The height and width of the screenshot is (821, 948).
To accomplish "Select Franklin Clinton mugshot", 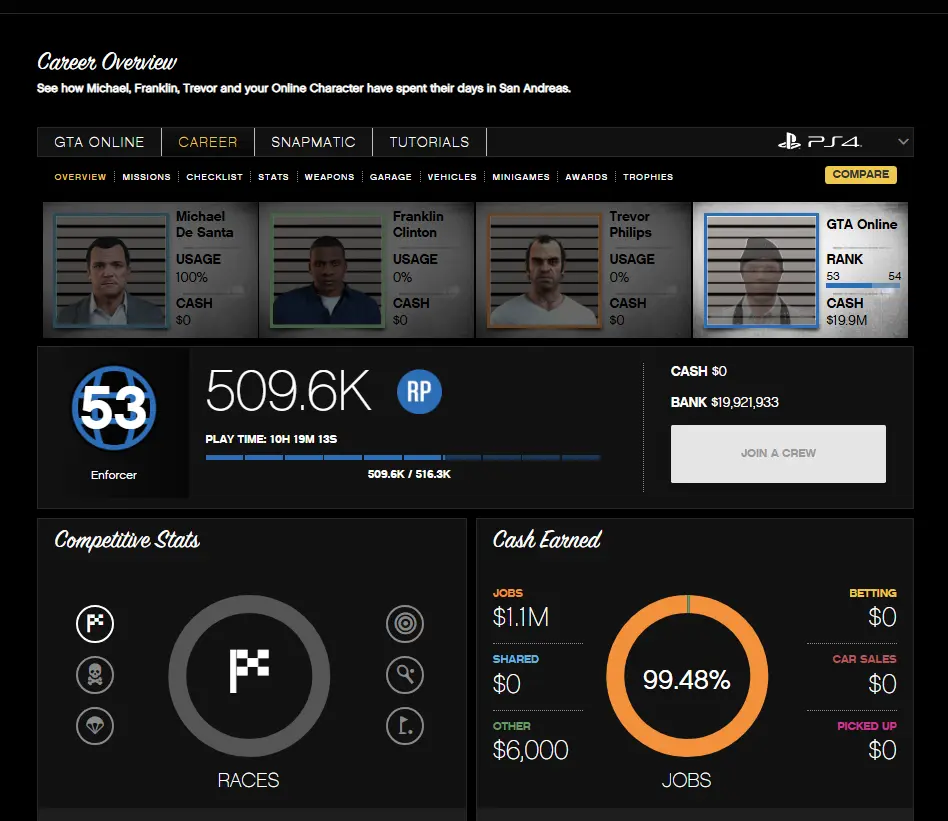I will 328,270.
